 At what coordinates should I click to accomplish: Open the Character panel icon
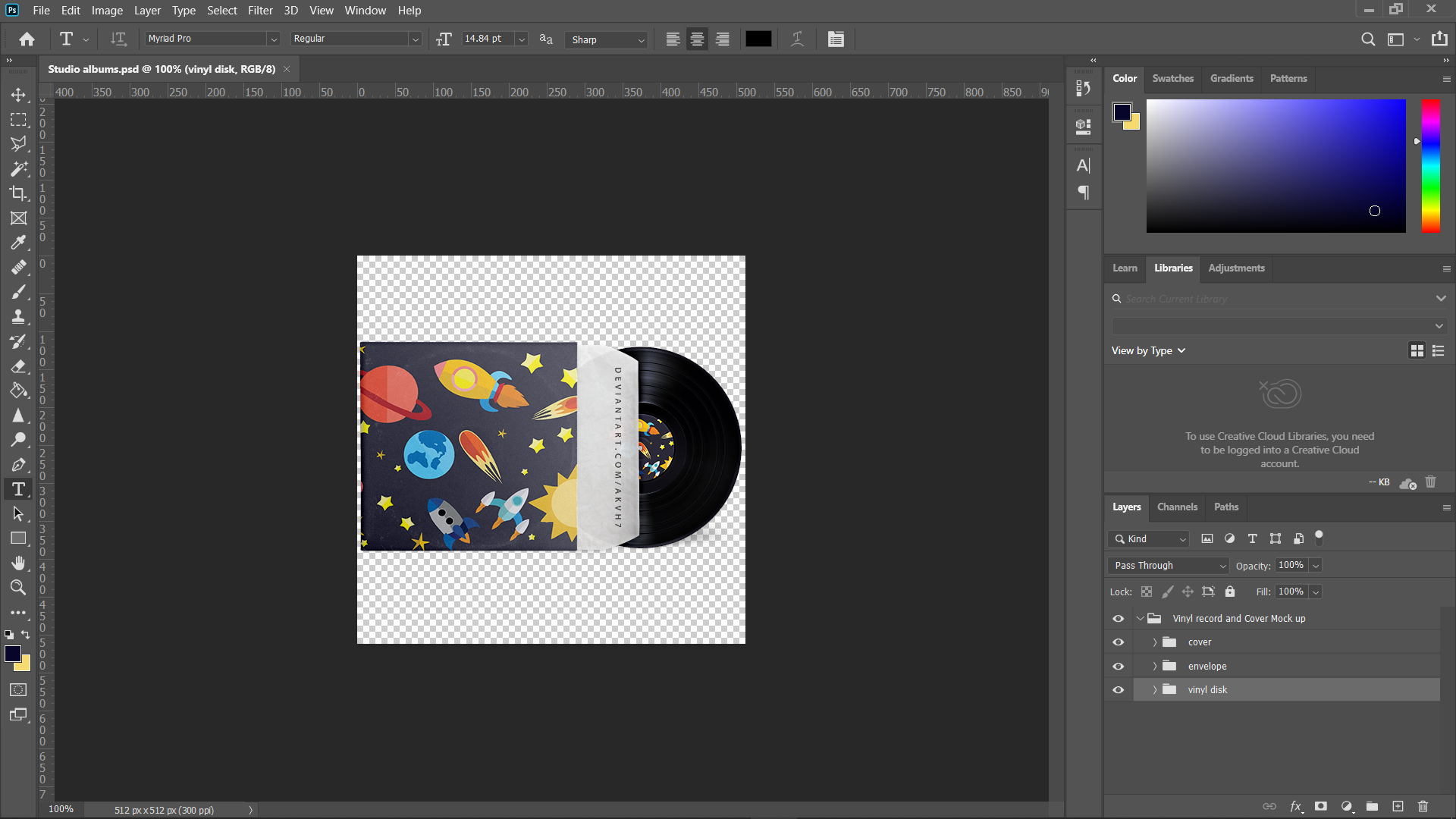(1083, 165)
